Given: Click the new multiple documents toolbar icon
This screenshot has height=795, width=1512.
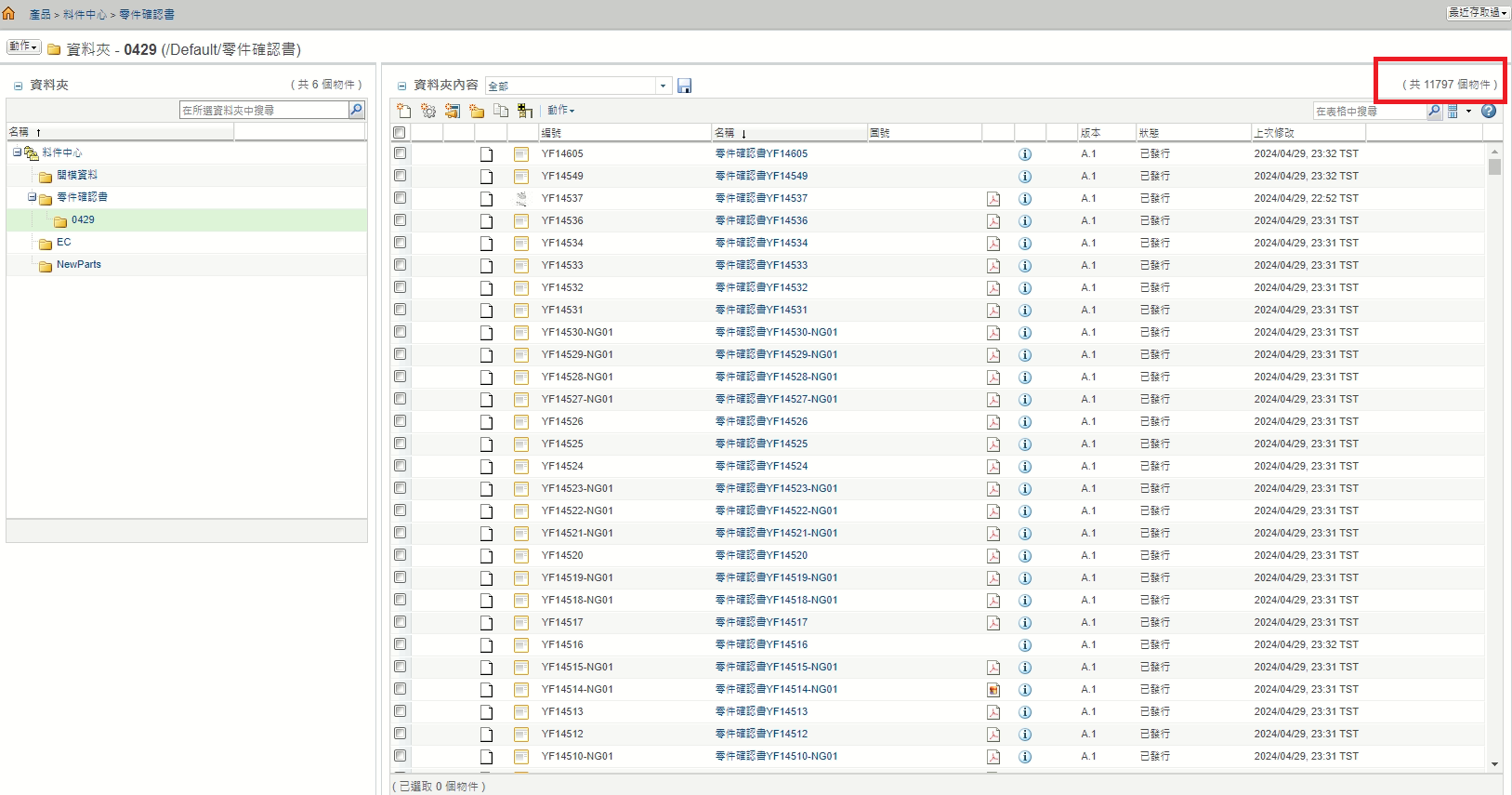Looking at the screenshot, I should click(453, 111).
